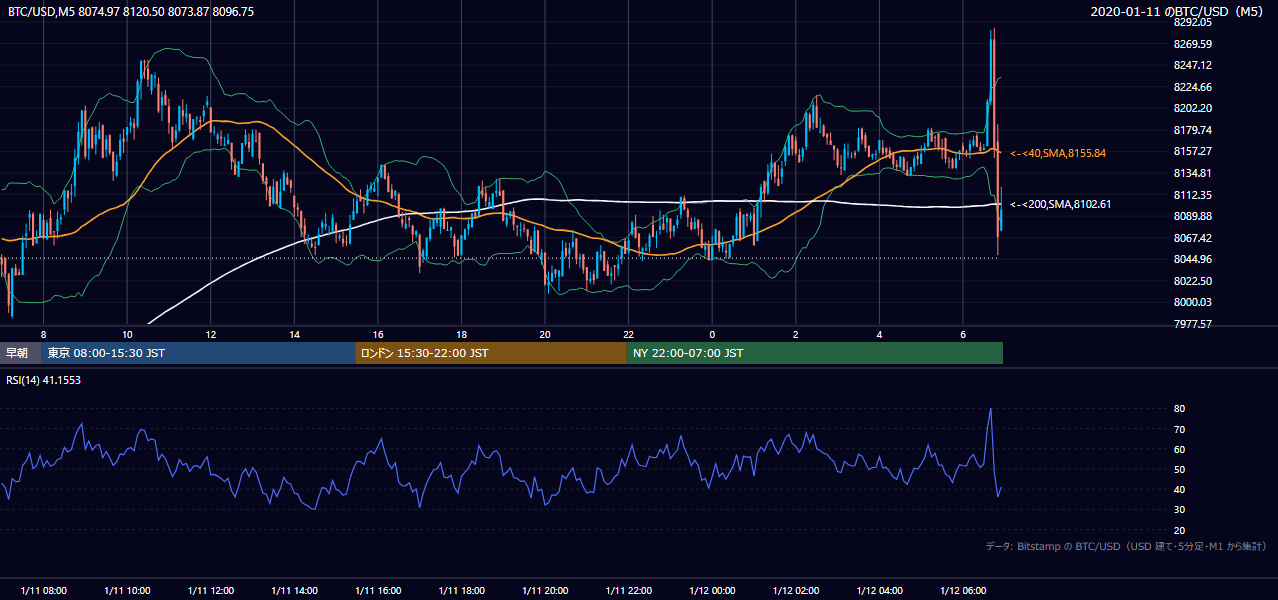Click price axis value 8022.50
The width and height of the screenshot is (1278, 600).
click(x=1193, y=281)
